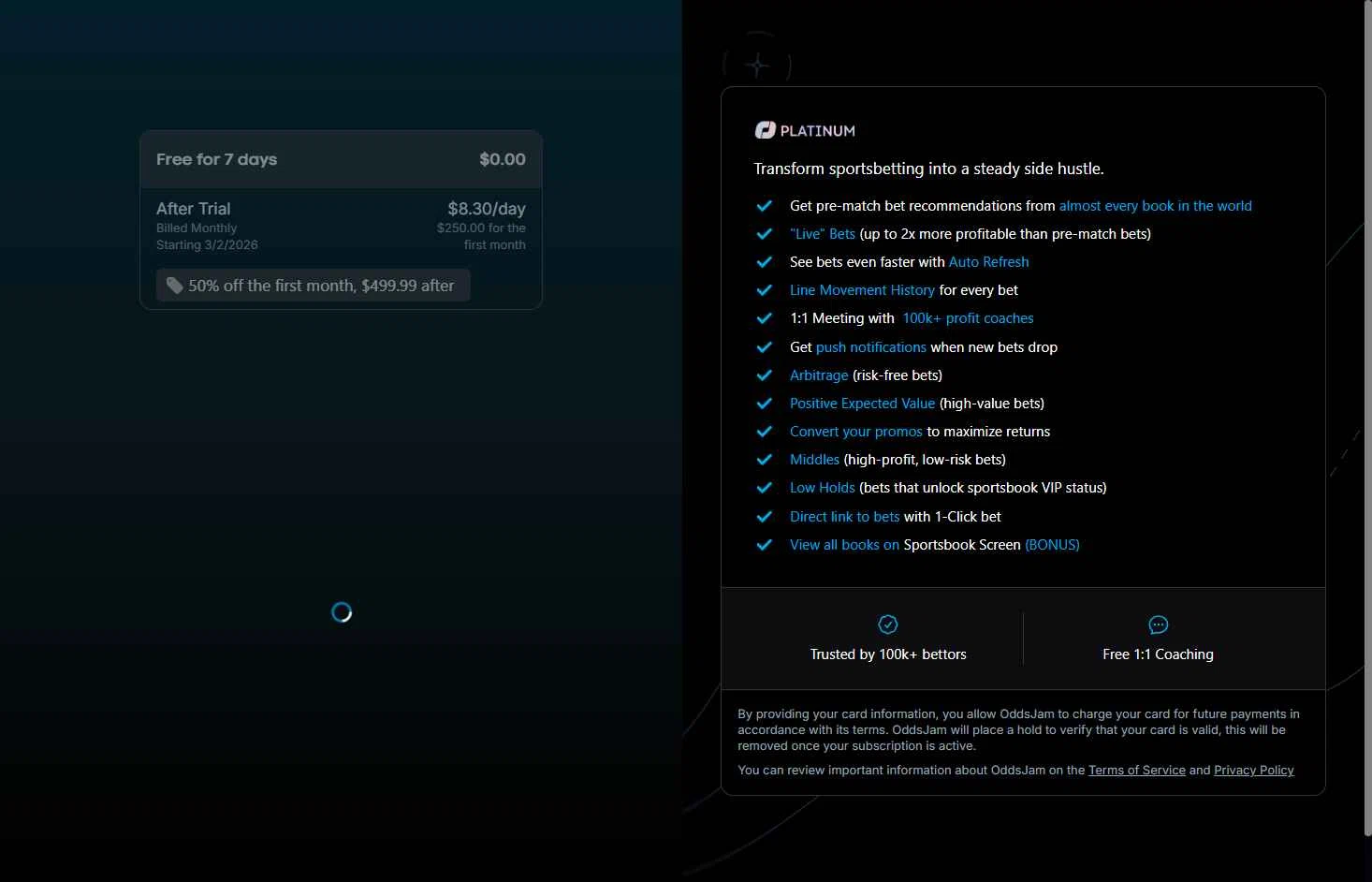The height and width of the screenshot is (882, 1372).
Task: Open the Terms of Service link
Action: 1136,770
